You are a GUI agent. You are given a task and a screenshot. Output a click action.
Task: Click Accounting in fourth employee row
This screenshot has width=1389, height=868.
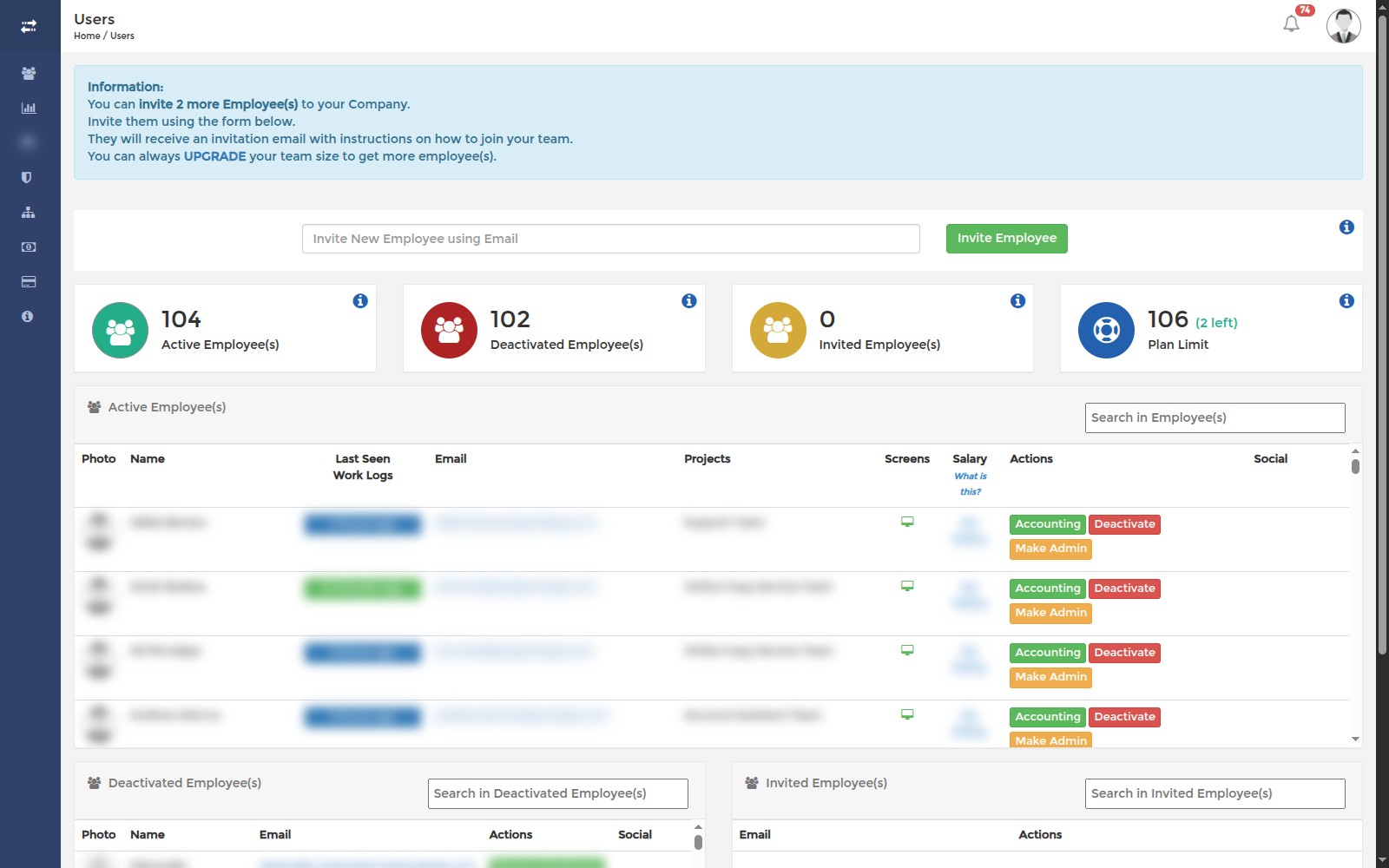coord(1048,717)
